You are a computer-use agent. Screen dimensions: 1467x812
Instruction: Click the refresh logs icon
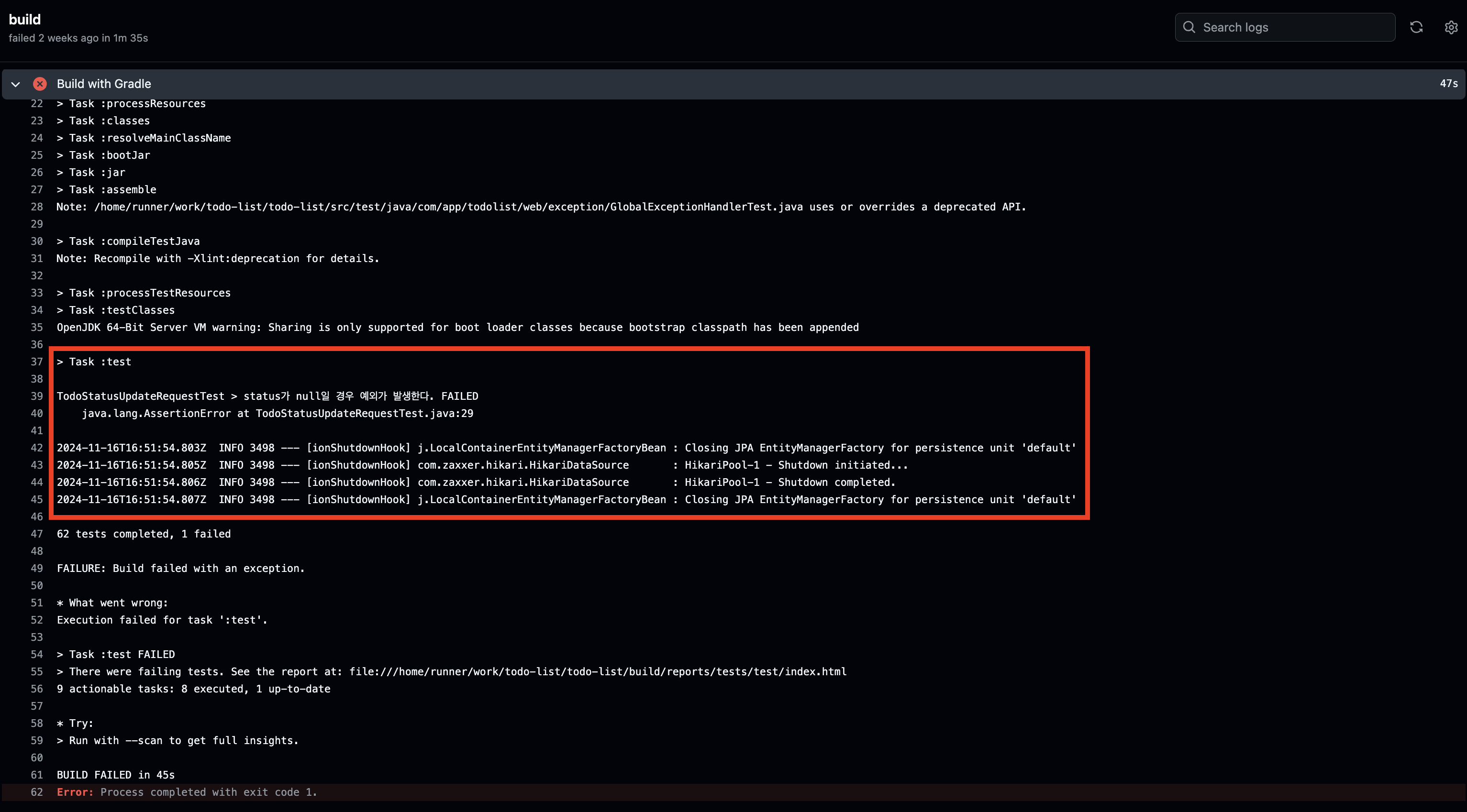coord(1416,27)
